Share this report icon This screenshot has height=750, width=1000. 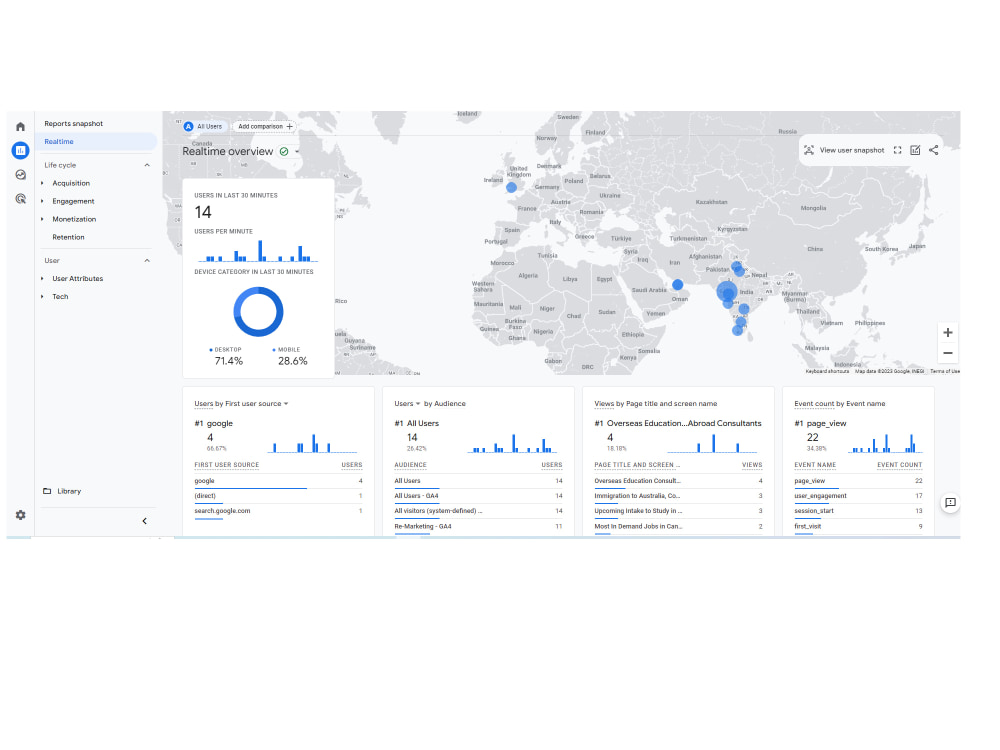pyautogui.click(x=933, y=150)
